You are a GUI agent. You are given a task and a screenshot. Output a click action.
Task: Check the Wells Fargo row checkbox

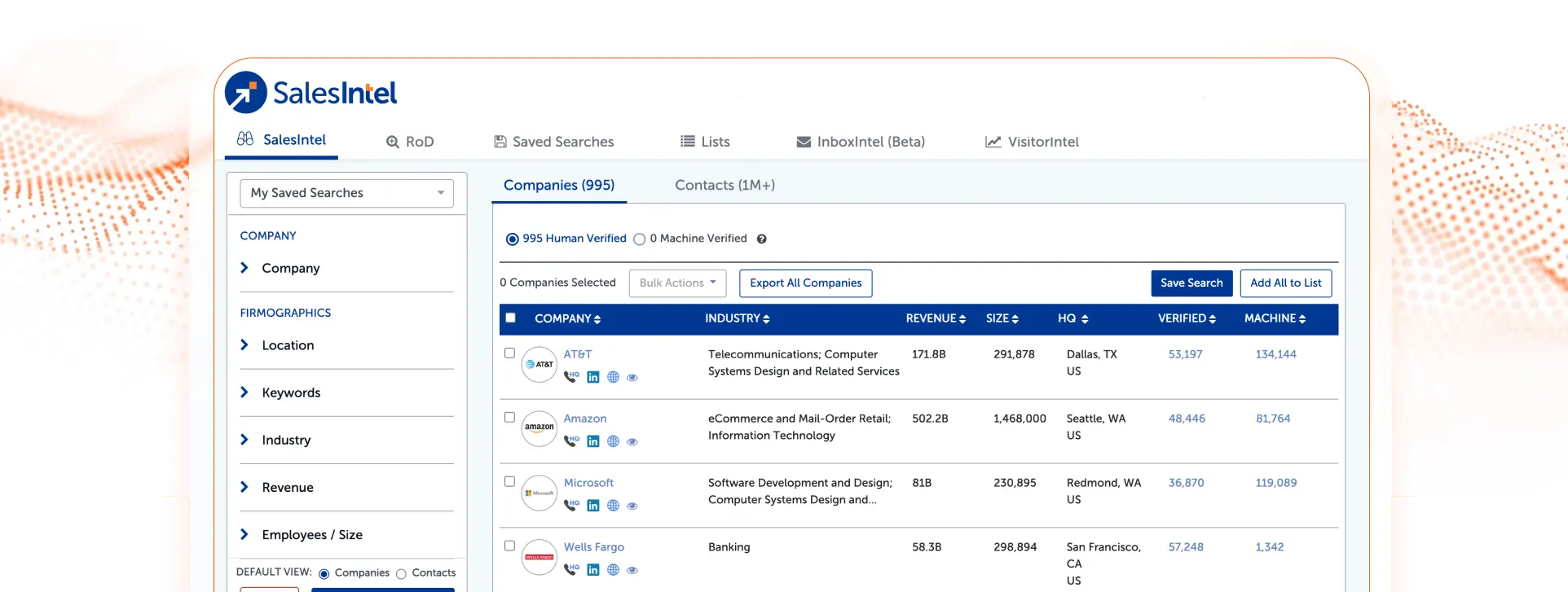pyautogui.click(x=510, y=546)
